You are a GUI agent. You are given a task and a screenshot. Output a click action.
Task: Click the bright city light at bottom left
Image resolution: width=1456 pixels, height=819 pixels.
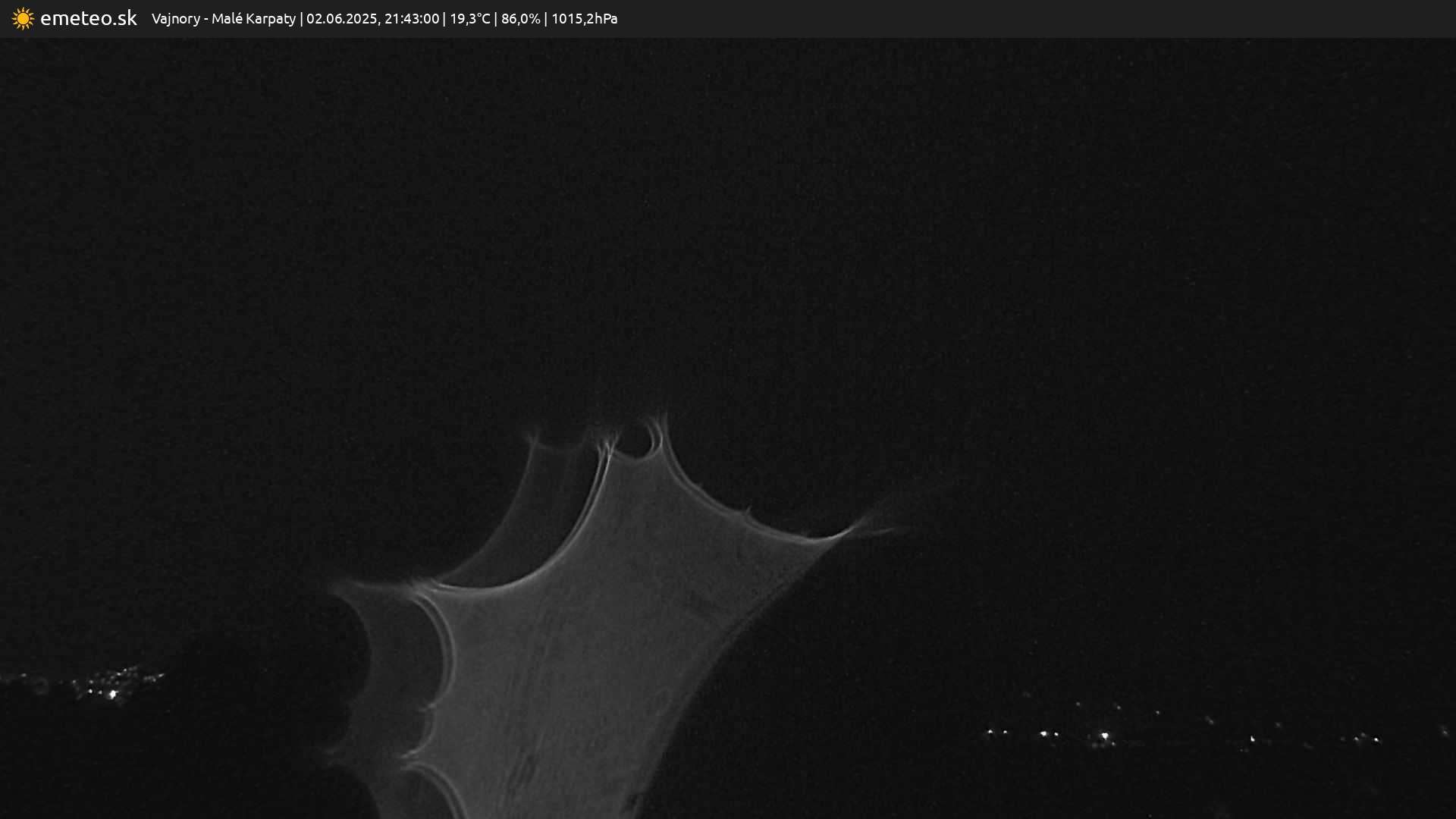(x=113, y=693)
